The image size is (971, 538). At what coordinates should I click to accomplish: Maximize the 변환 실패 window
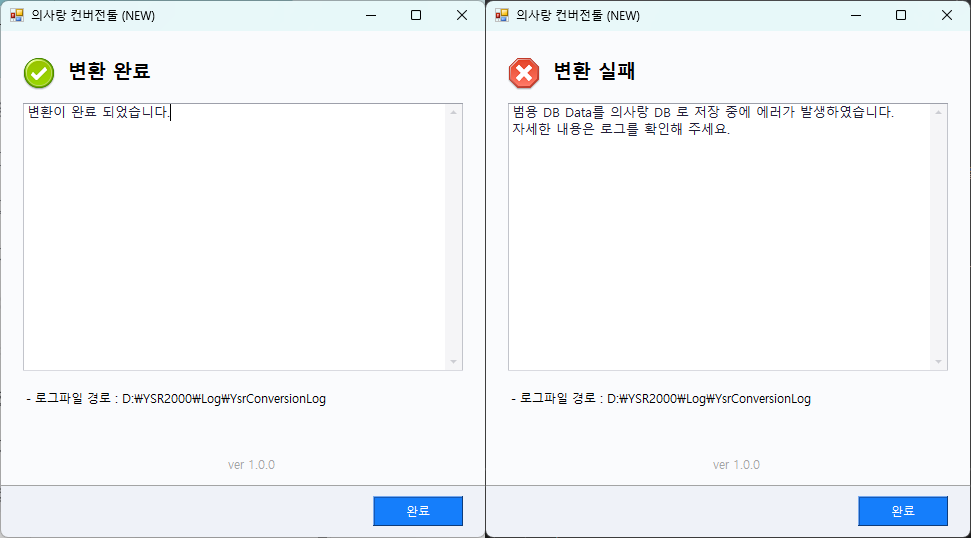pyautogui.click(x=901, y=15)
